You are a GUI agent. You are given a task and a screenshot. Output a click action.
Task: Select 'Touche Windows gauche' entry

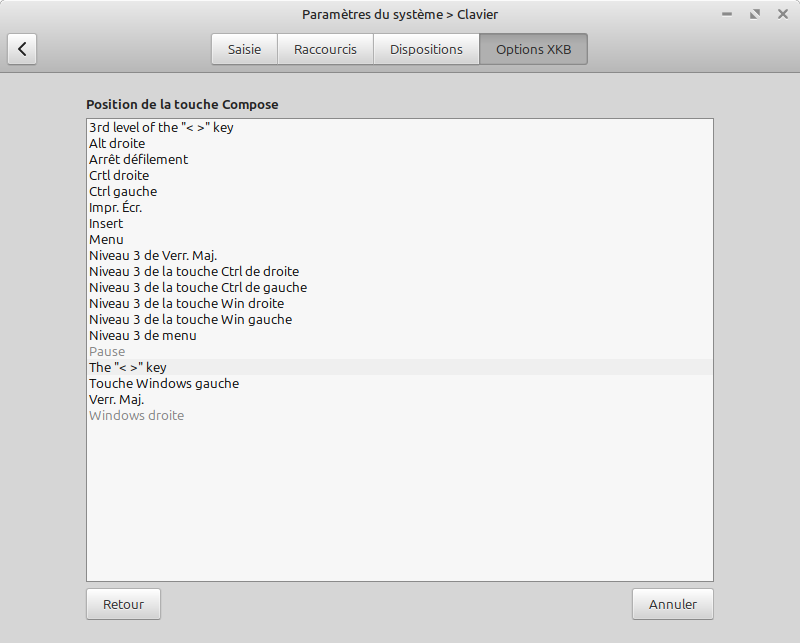click(x=164, y=384)
